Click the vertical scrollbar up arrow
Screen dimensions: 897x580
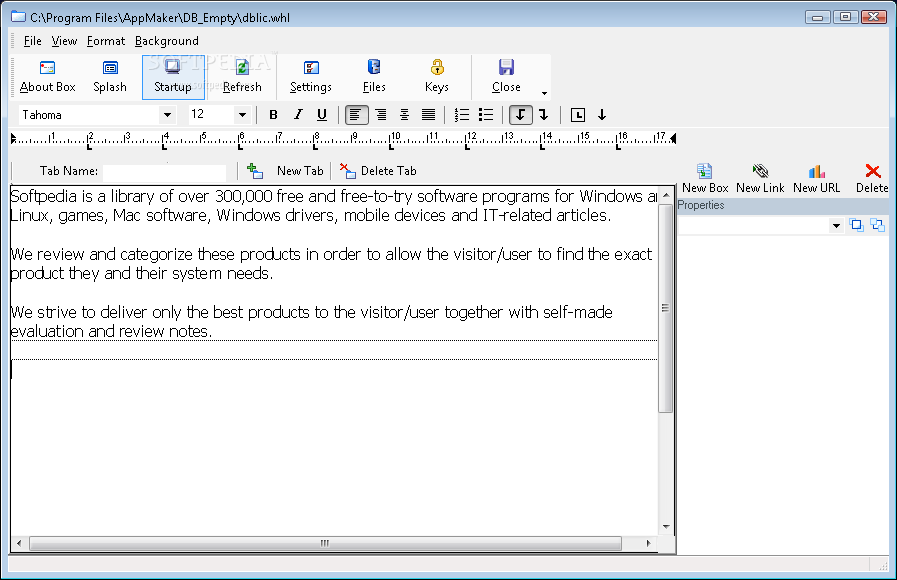(666, 196)
